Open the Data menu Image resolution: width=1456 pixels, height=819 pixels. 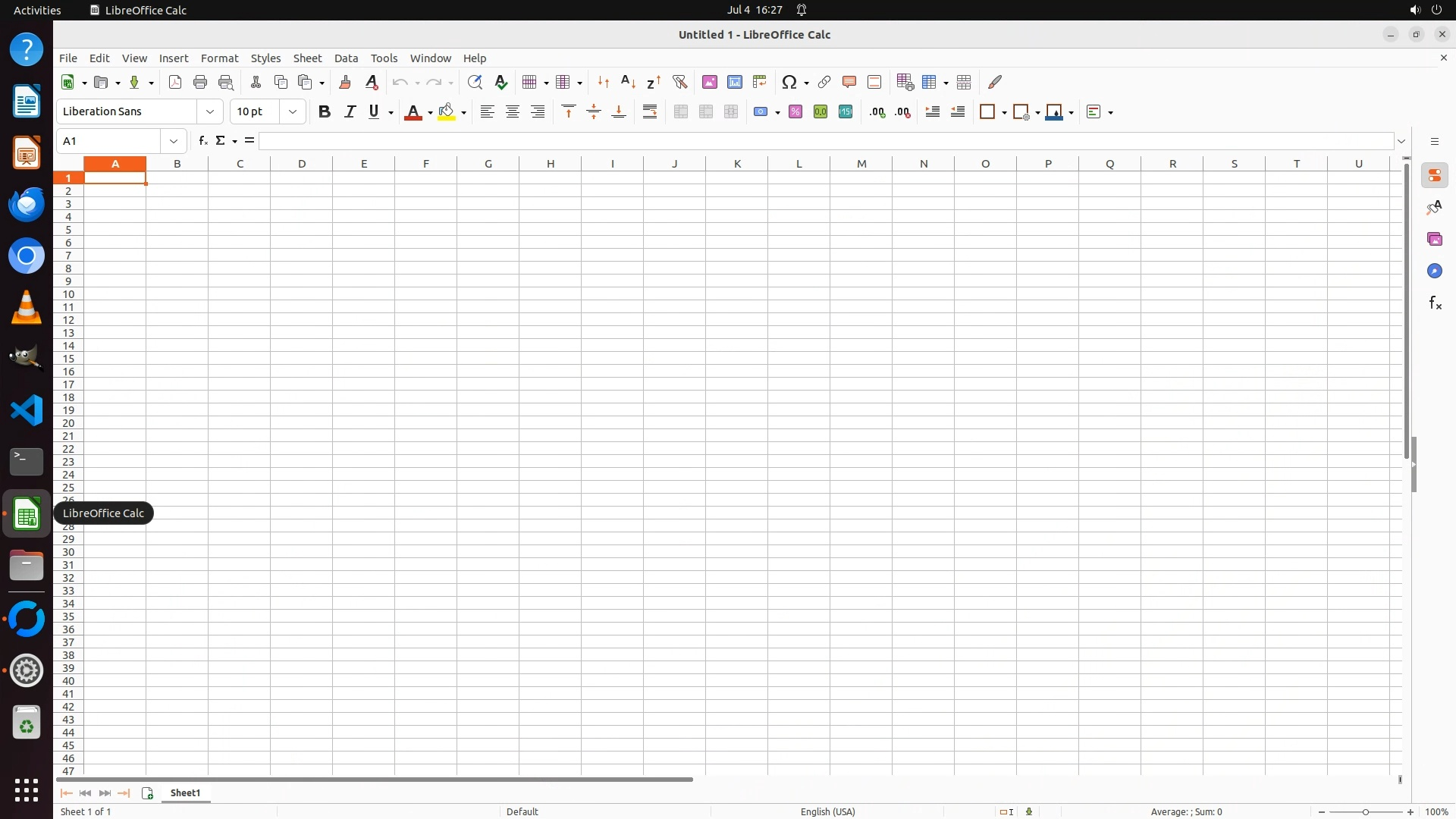346,58
